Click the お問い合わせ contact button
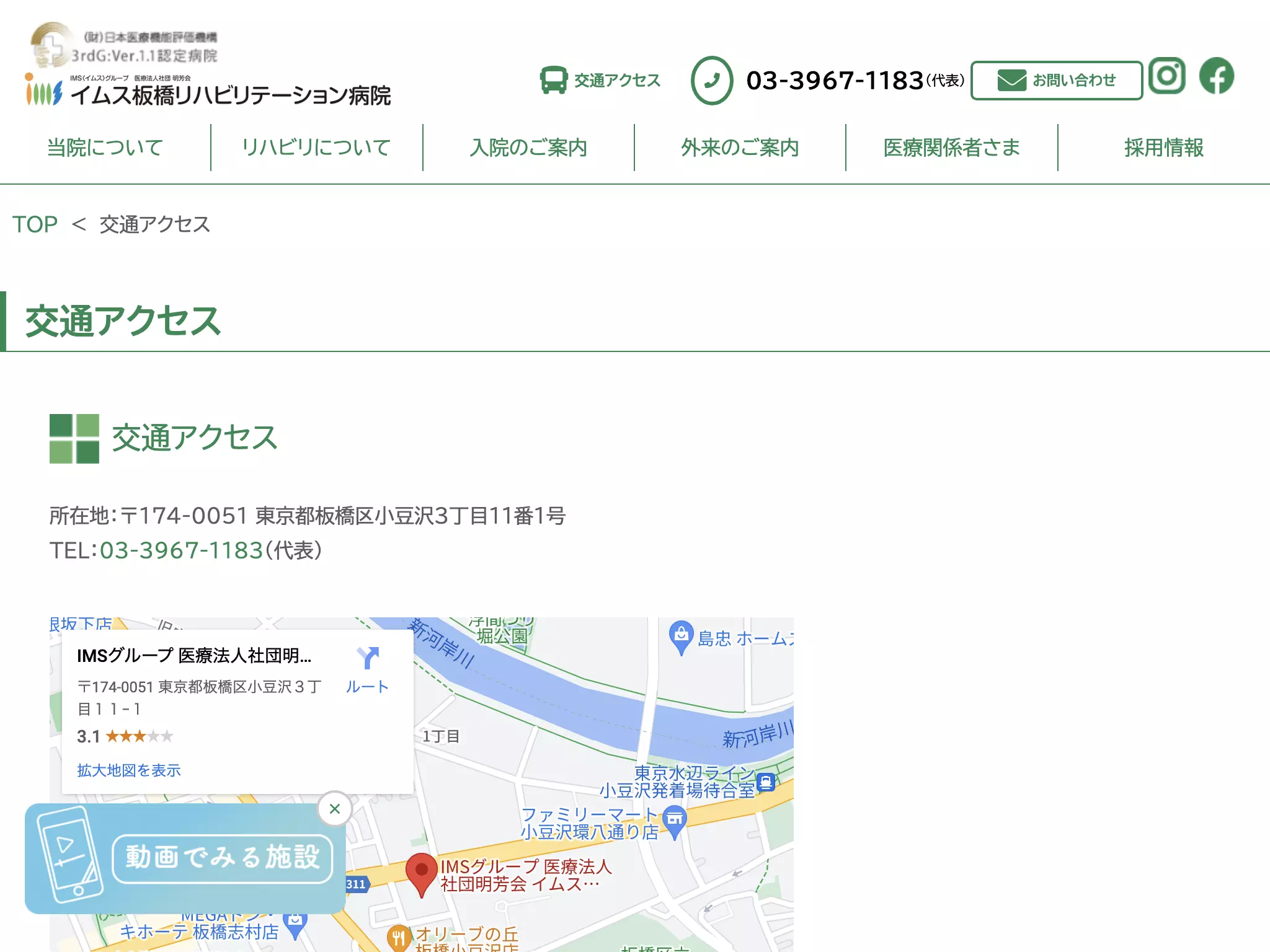This screenshot has height=952, width=1270. pos(1057,80)
